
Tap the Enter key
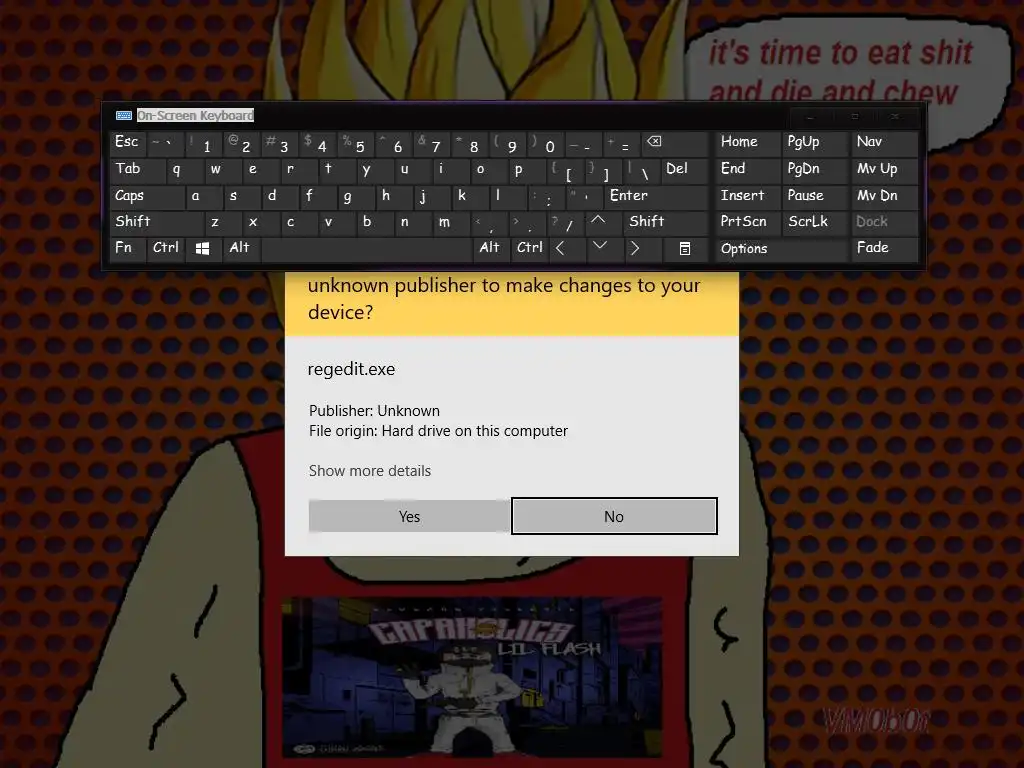(656, 196)
